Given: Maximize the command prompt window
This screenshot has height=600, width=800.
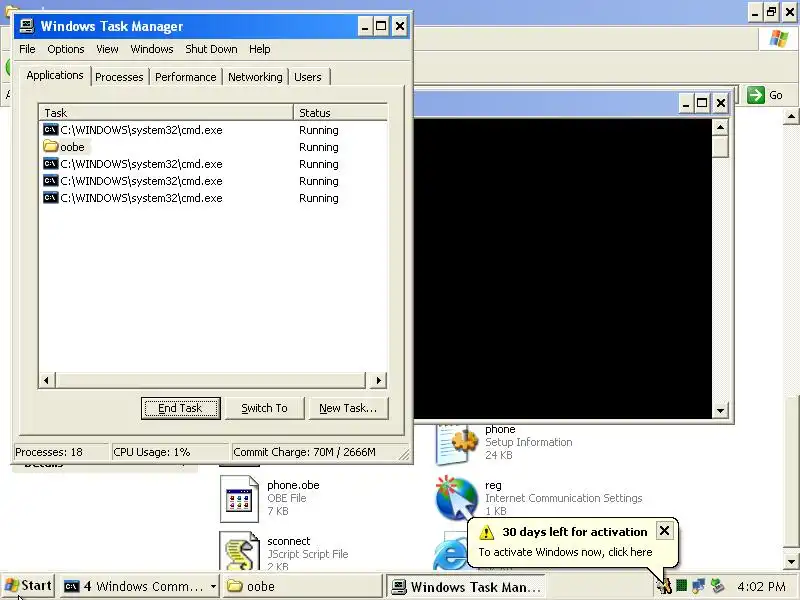Looking at the screenshot, I should pos(702,104).
